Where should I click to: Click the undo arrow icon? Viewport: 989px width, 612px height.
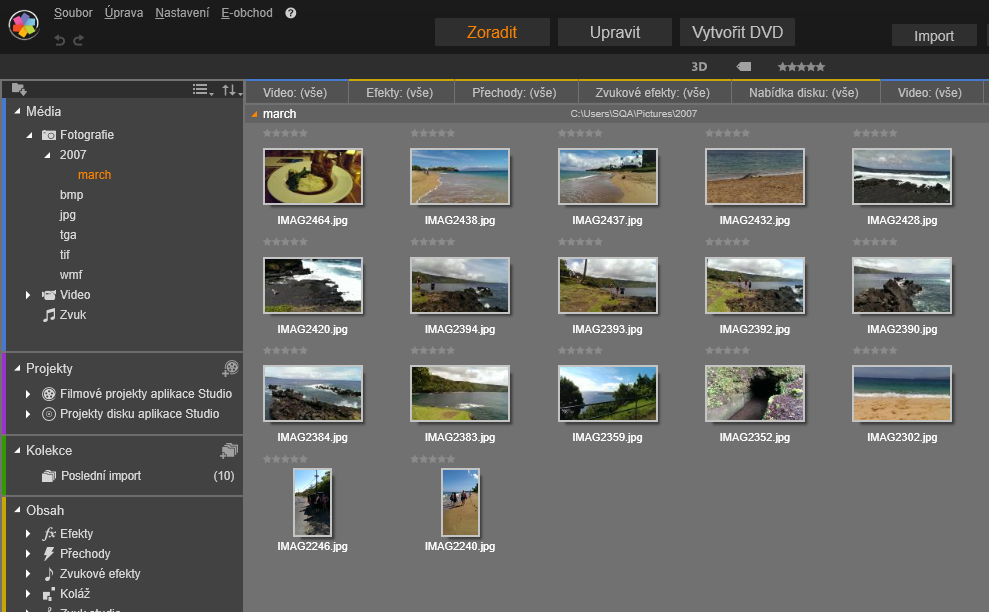(x=59, y=40)
